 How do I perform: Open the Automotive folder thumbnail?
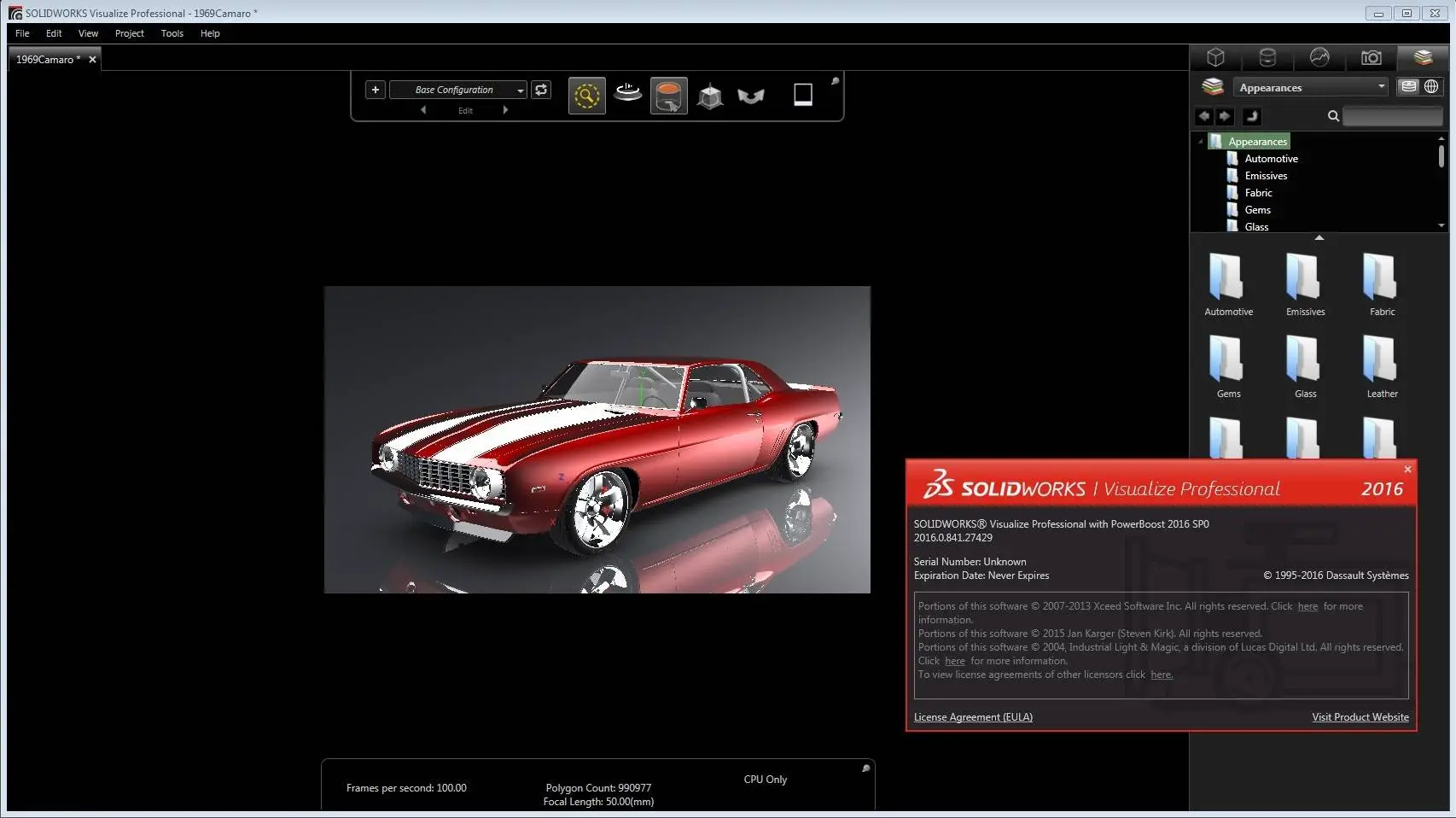tap(1228, 284)
